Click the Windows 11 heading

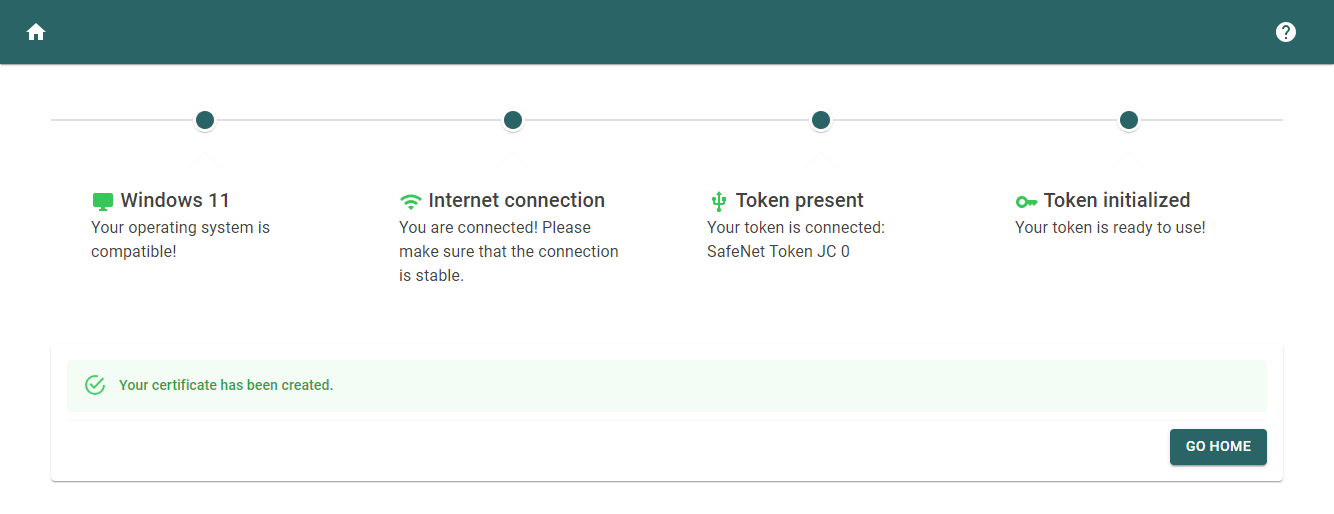175,200
